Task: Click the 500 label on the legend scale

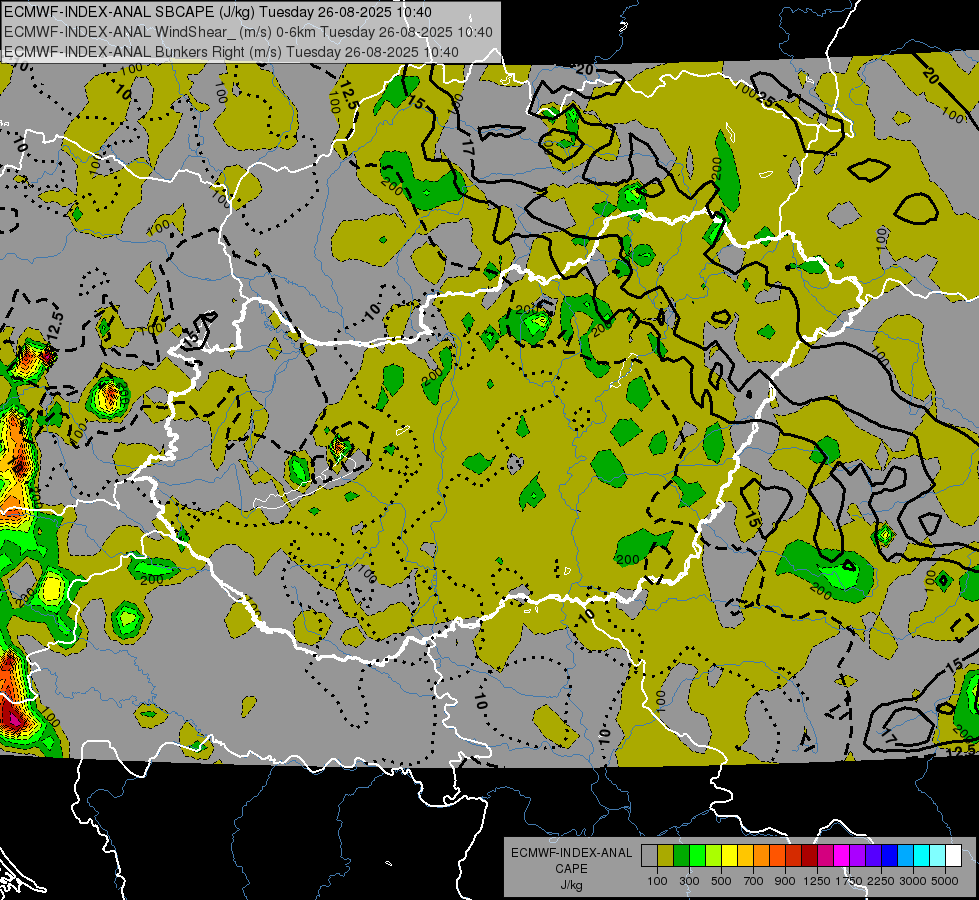Action: pyautogui.click(x=721, y=881)
